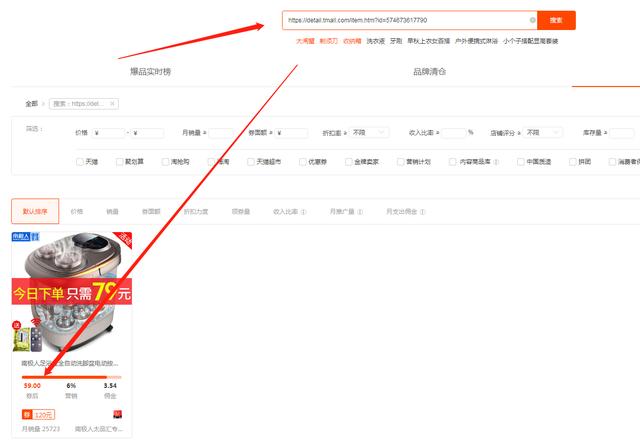
Task: Sort results by 月推广量
Action: click(342, 212)
